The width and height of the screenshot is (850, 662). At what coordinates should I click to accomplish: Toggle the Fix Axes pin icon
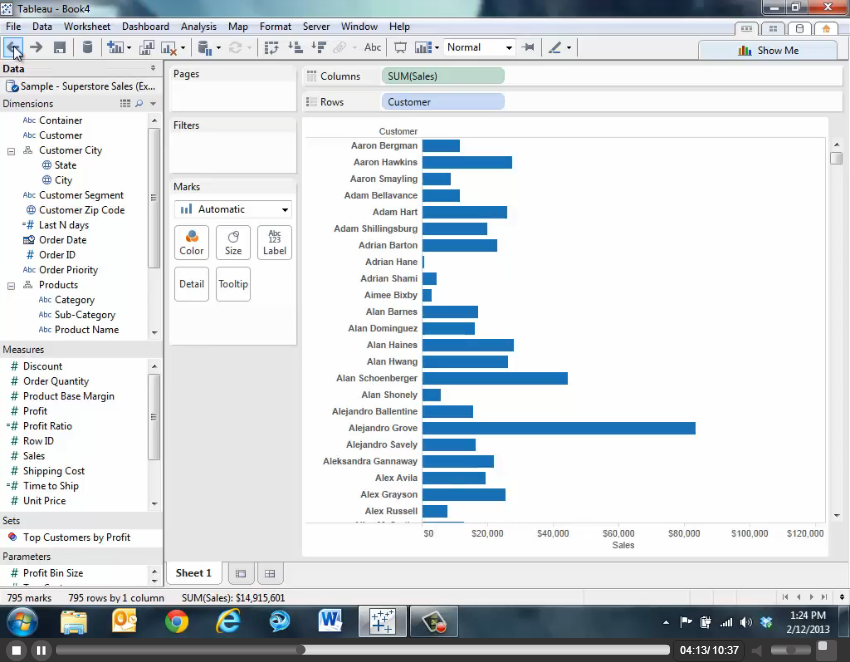click(x=528, y=47)
